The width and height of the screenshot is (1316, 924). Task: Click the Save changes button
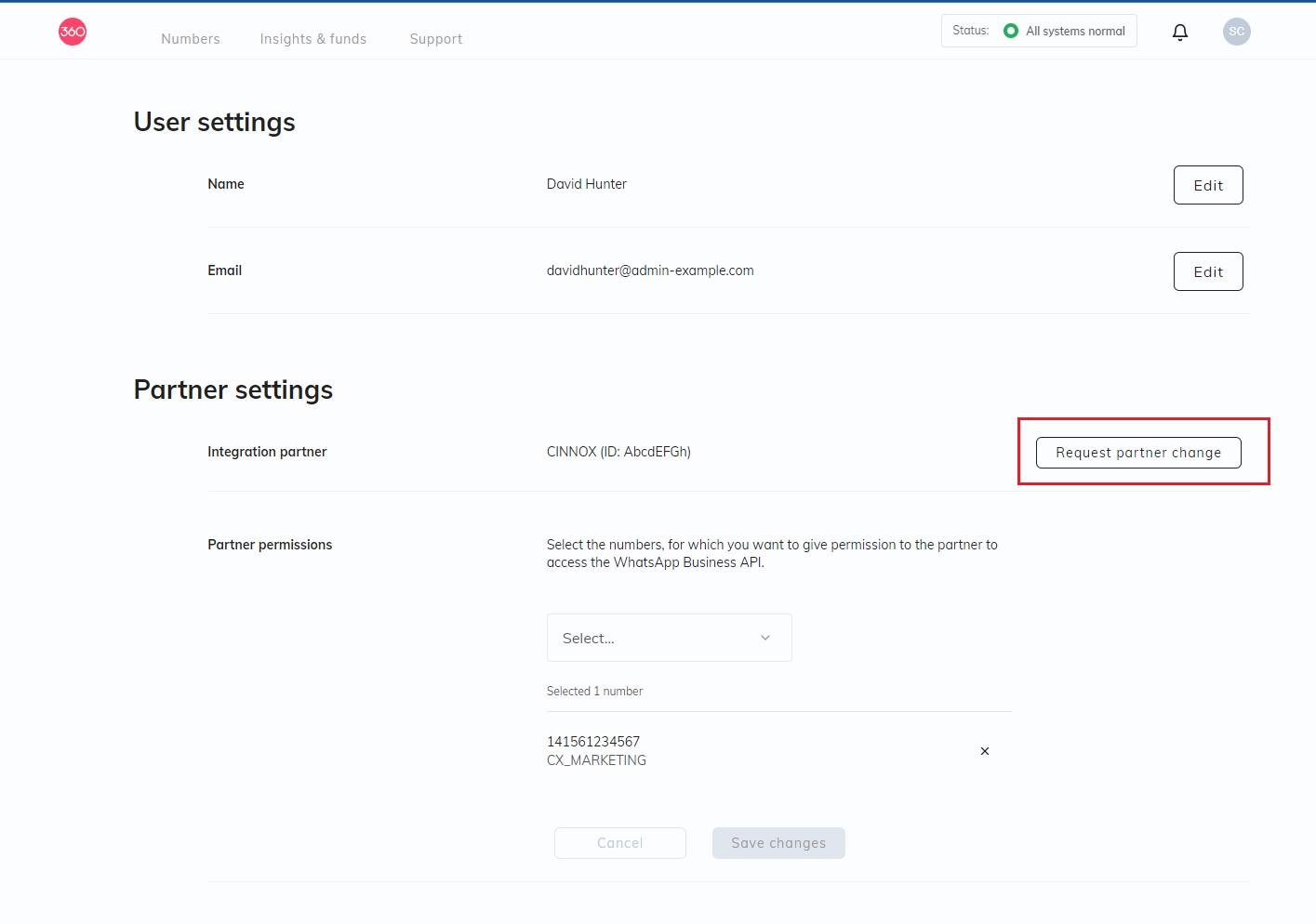[778, 843]
